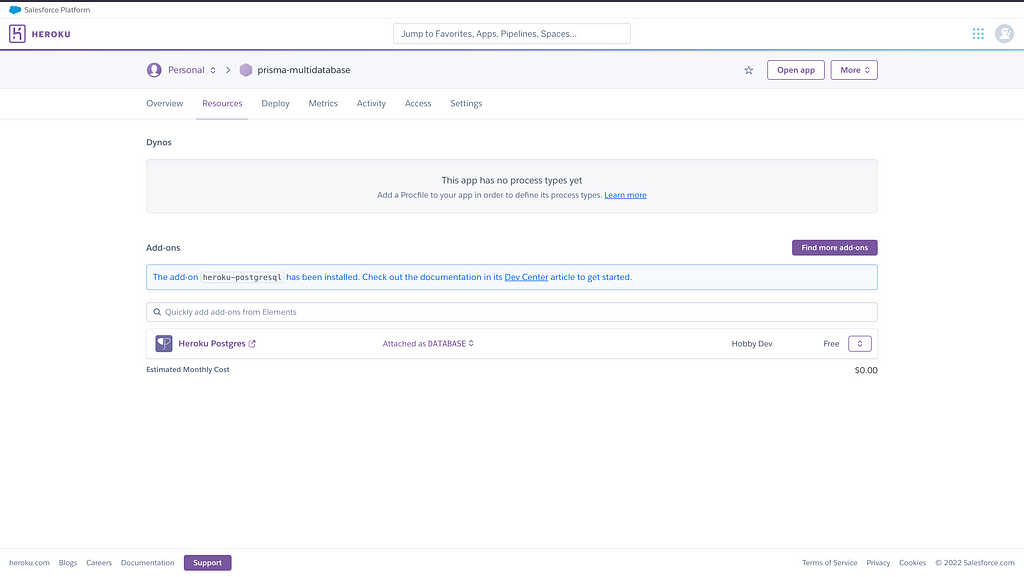Open the Documentation footer link
This screenshot has height=577, width=1024.
click(x=148, y=563)
